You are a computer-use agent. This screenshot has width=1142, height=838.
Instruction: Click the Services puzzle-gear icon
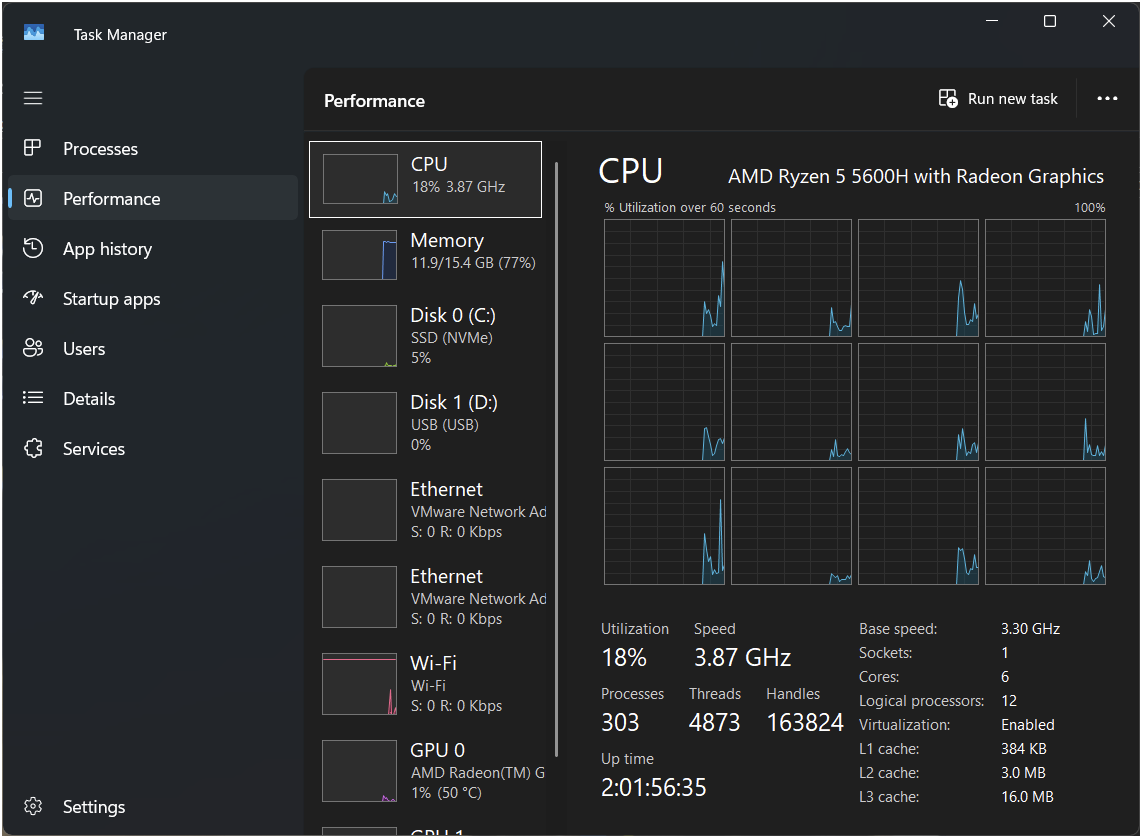33,448
